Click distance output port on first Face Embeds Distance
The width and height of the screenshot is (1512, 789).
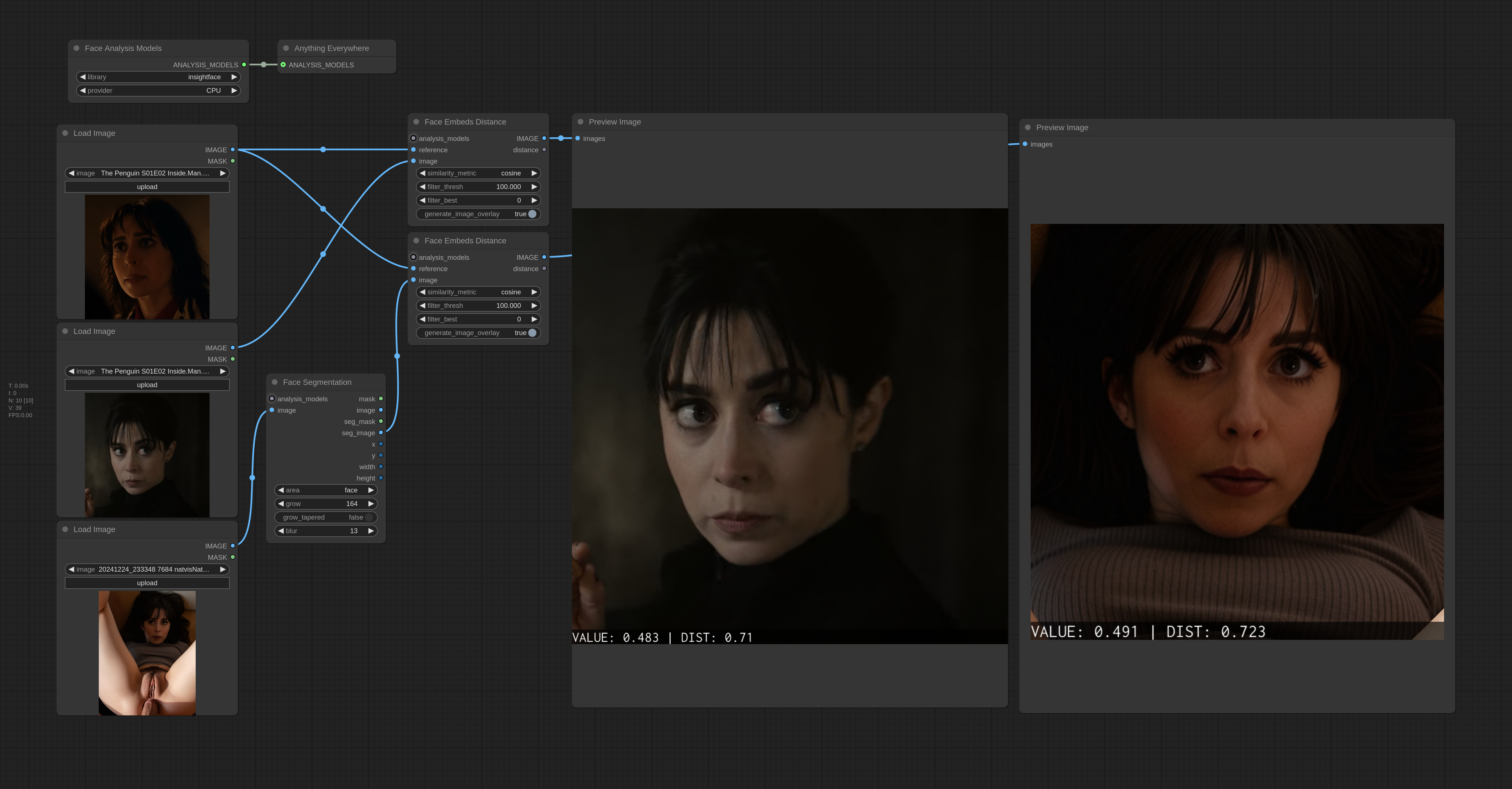click(544, 150)
